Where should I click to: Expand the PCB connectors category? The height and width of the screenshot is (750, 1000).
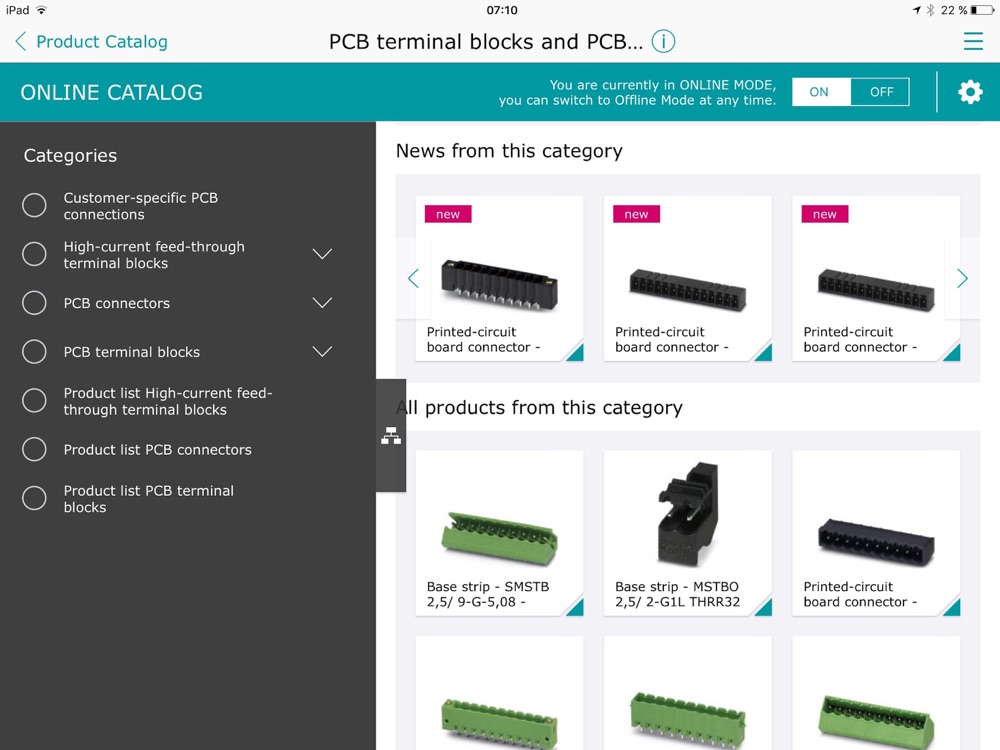click(322, 302)
